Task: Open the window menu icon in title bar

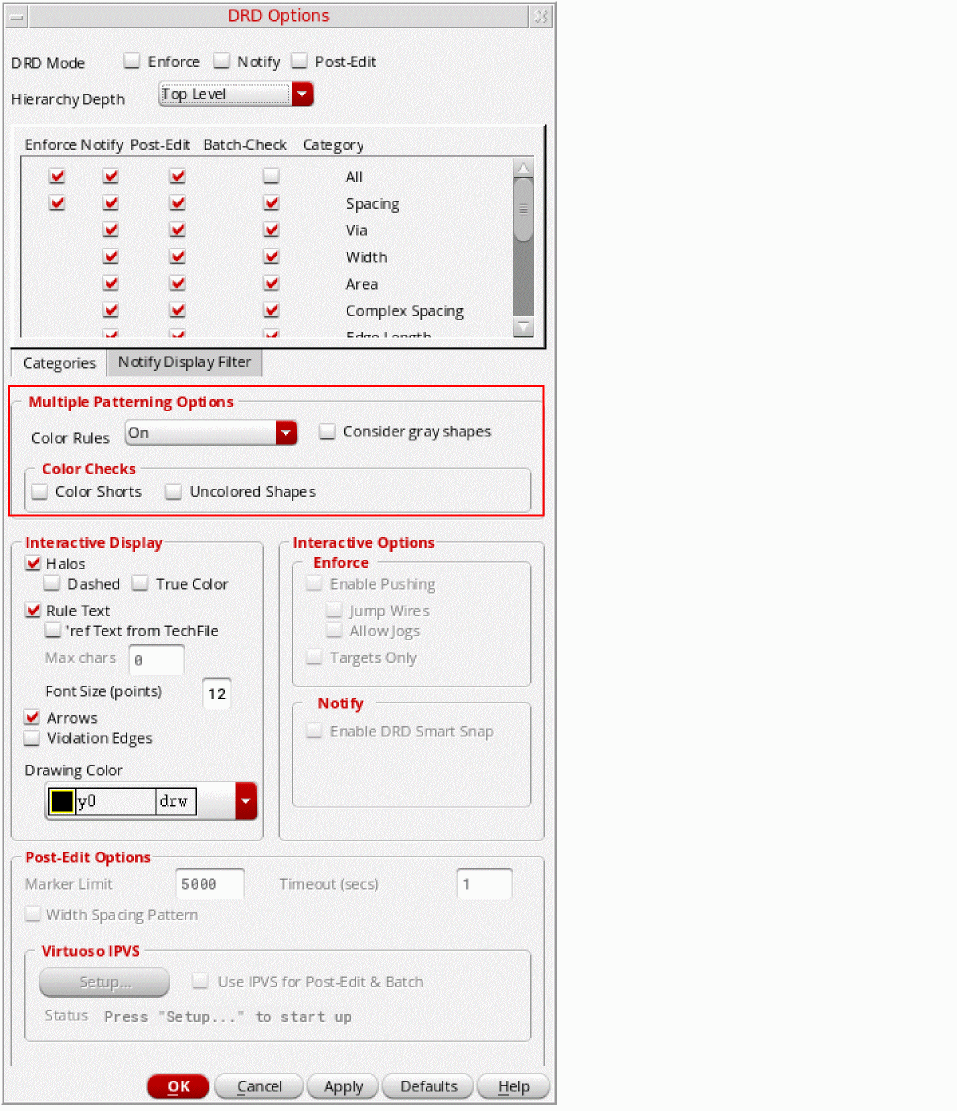Action: click(16, 16)
